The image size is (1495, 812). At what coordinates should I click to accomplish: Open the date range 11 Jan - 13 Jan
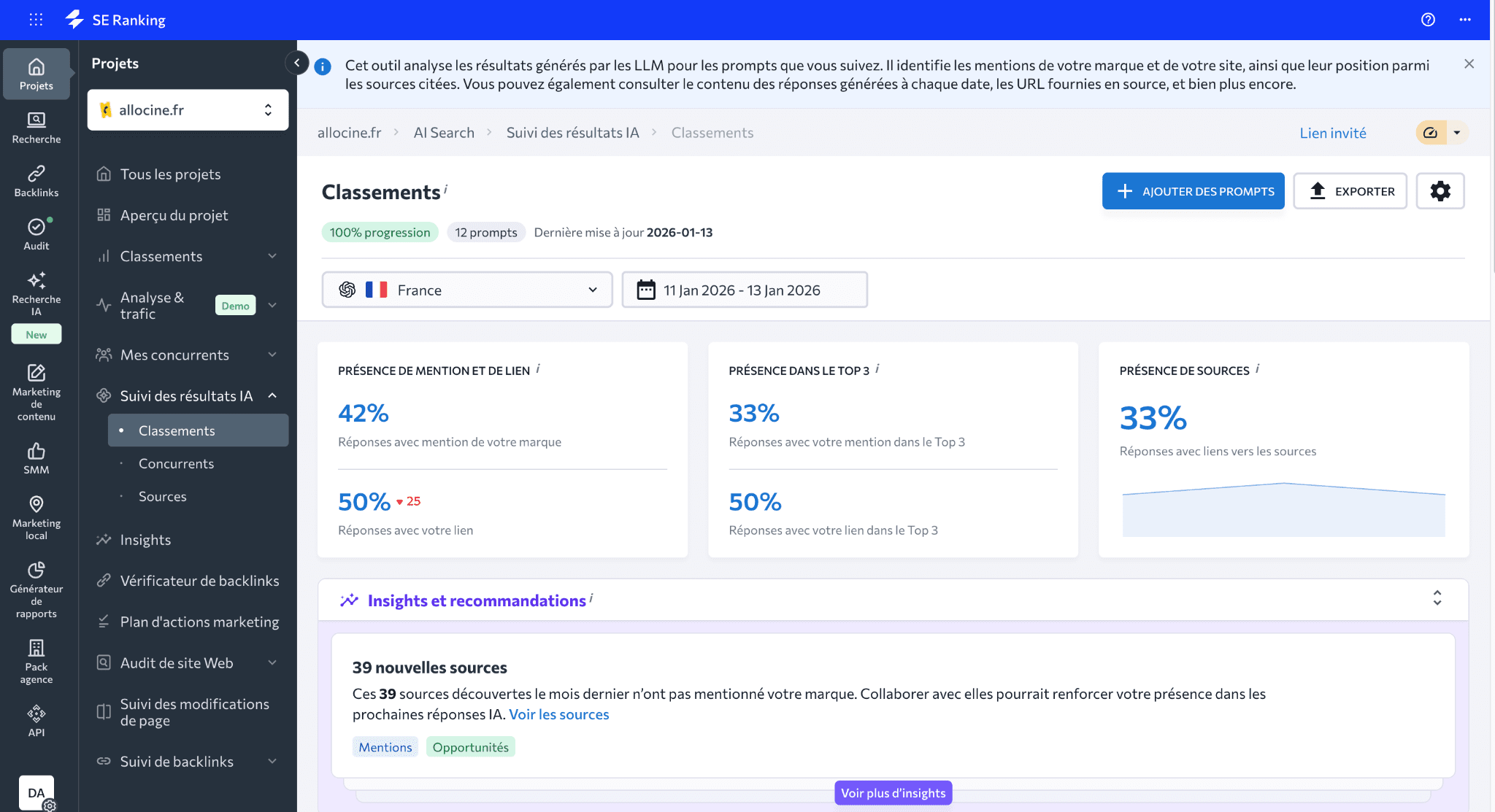[744, 290]
